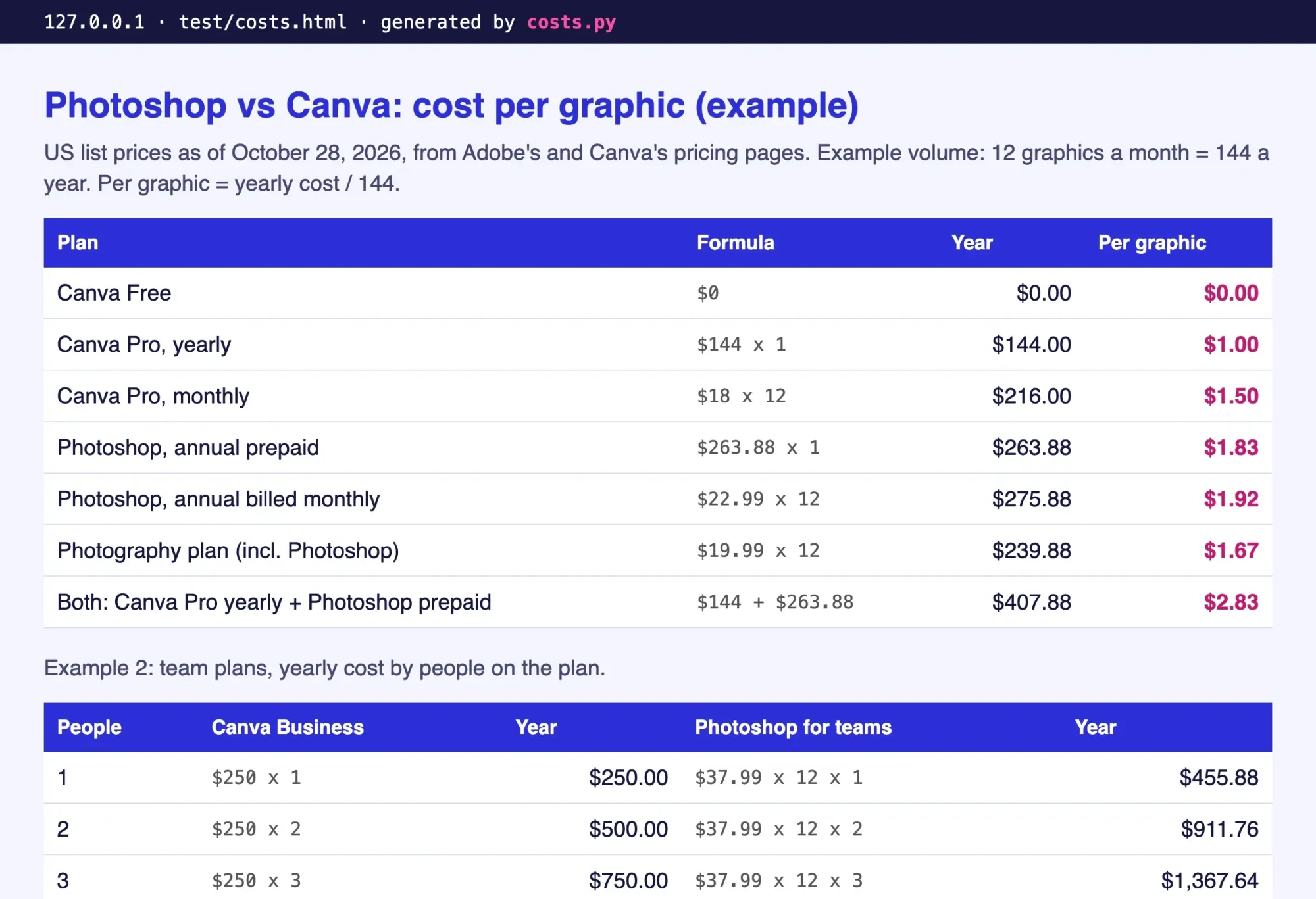
Task: Click the $455.88 Photoshop teams year value
Action: click(1219, 778)
